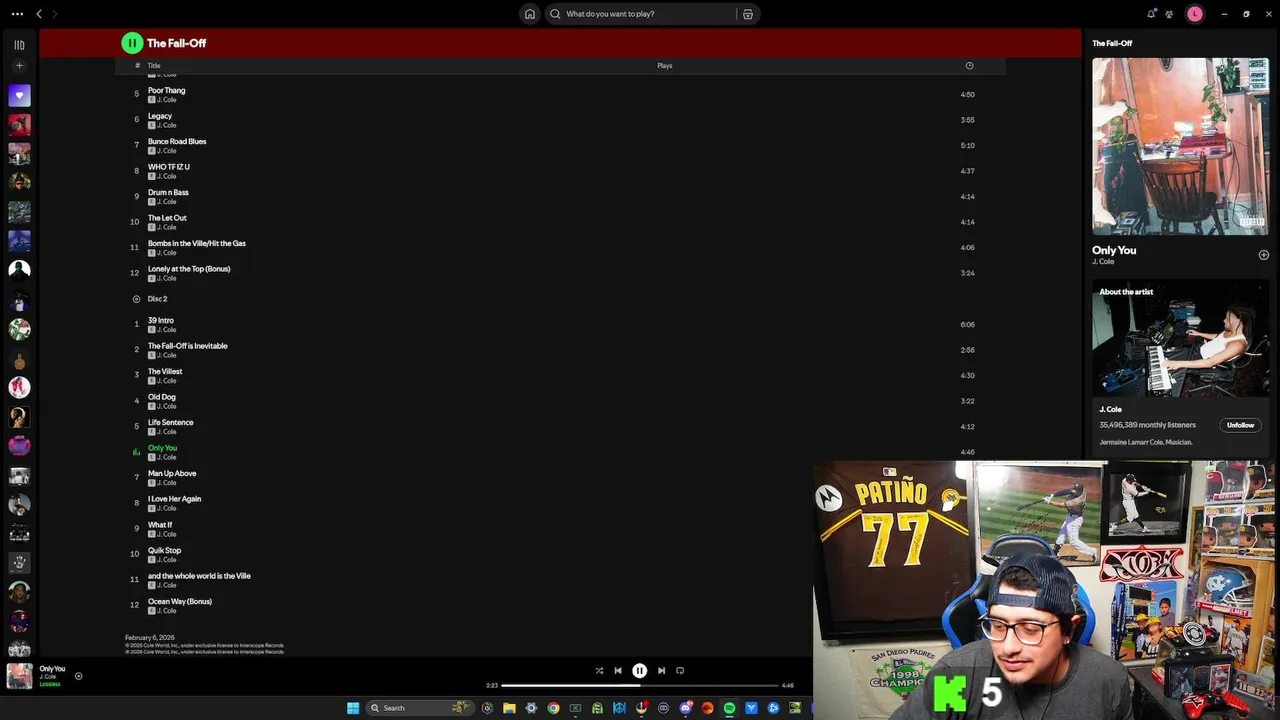The height and width of the screenshot is (720, 1280).
Task: Go forward using the forward arrow
Action: coord(54,14)
